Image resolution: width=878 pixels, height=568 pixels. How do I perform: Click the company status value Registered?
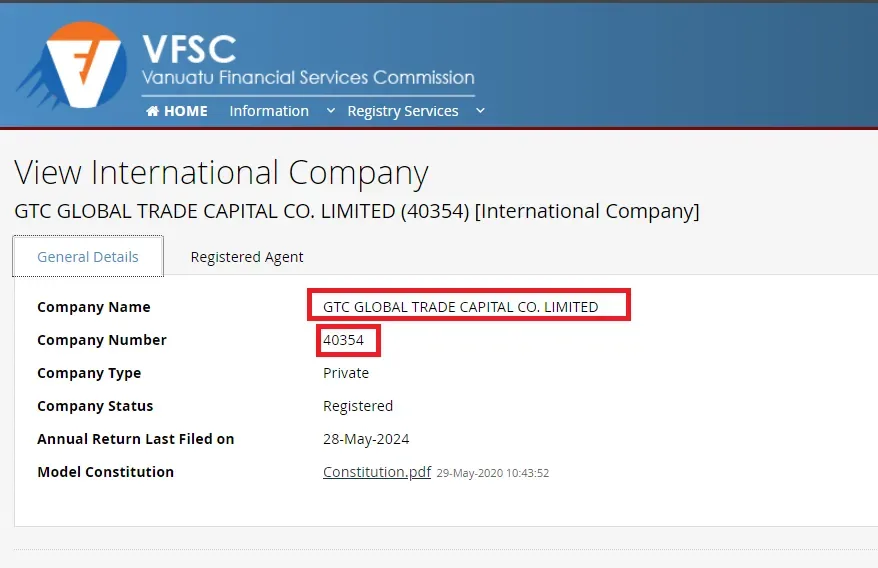[358, 406]
